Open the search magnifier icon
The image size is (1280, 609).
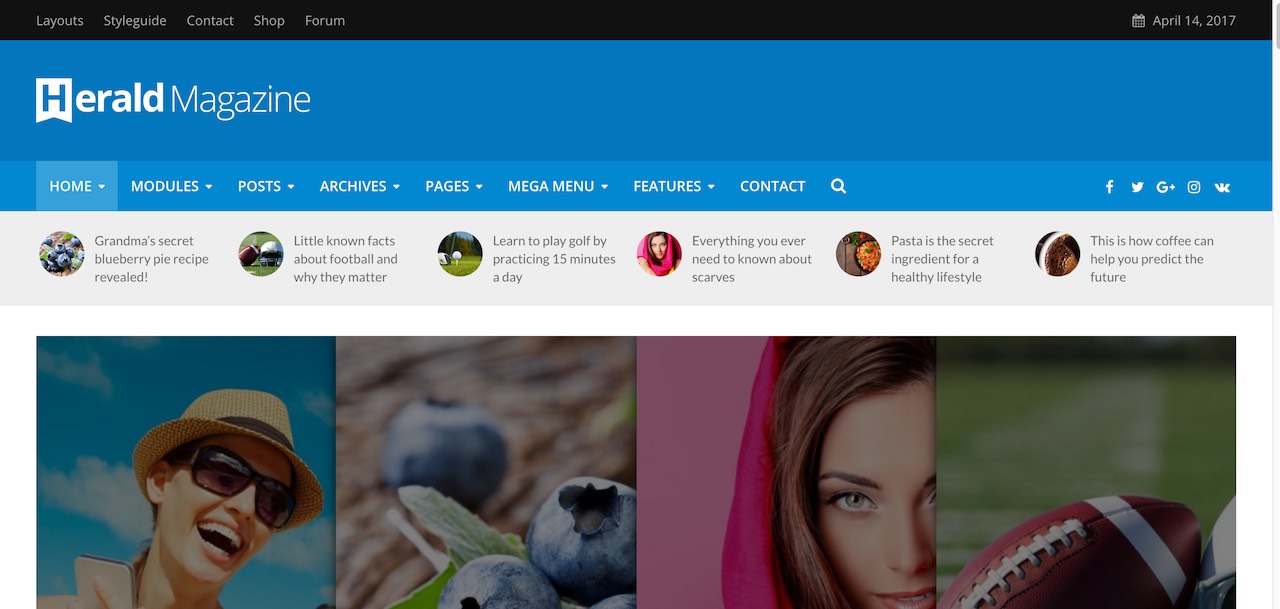point(838,186)
